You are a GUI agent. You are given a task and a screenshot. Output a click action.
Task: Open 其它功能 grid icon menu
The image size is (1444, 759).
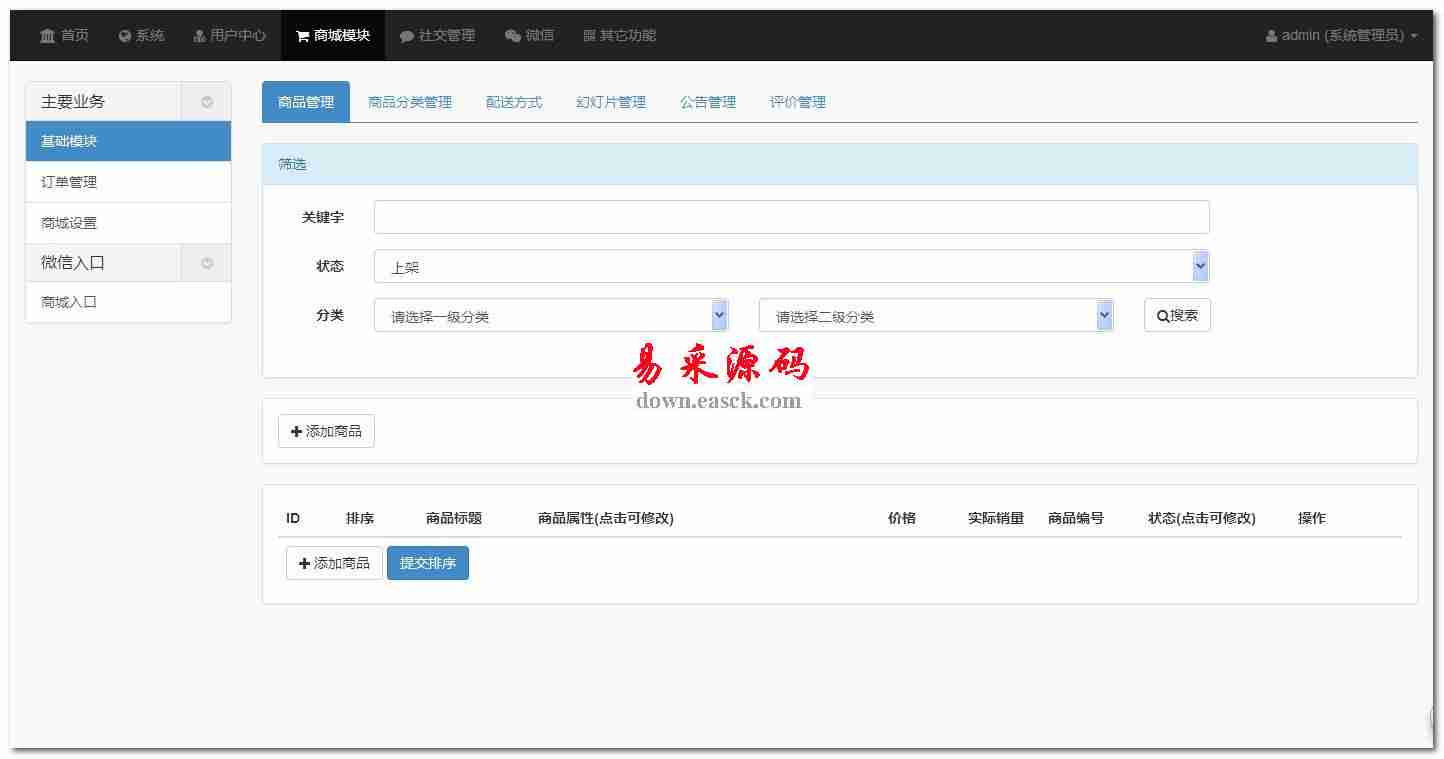[x=589, y=36]
